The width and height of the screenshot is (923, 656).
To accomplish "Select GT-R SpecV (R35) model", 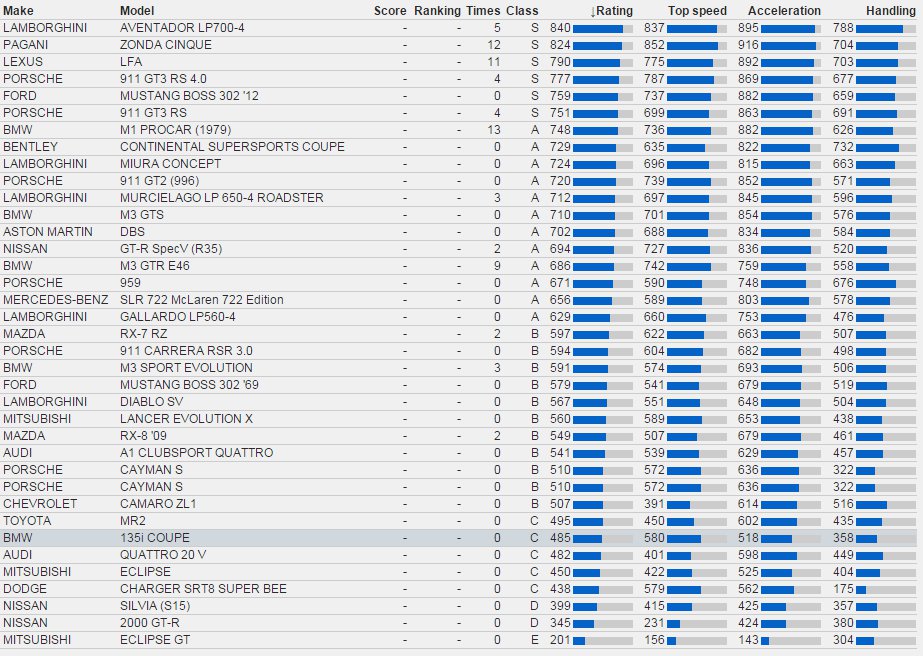I will (171, 249).
